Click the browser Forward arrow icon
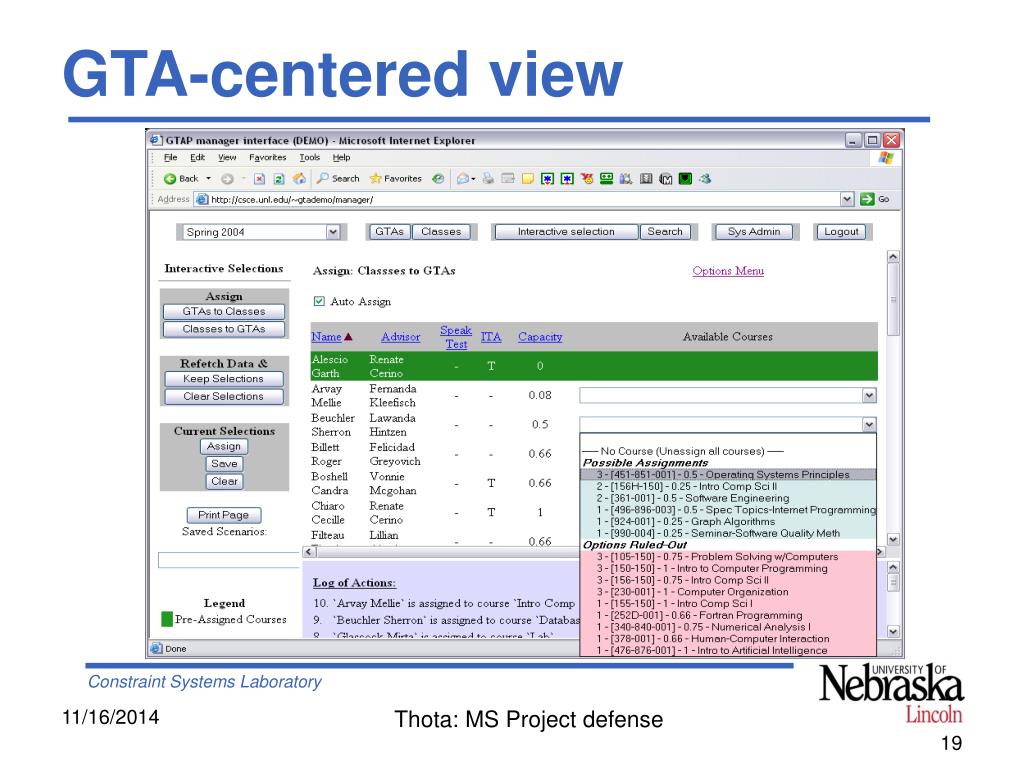This screenshot has width=1024, height=768. point(227,178)
